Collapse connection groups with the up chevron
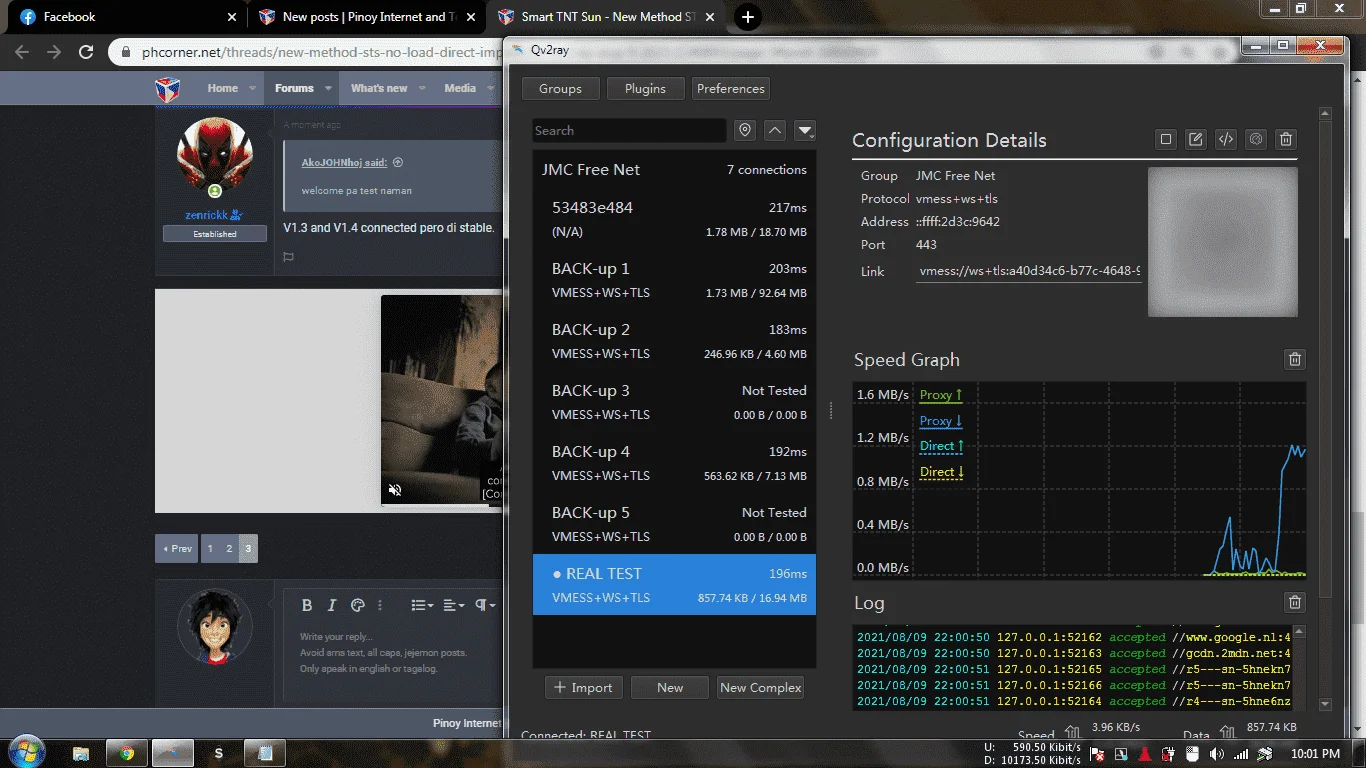The height and width of the screenshot is (768, 1366). 775,131
